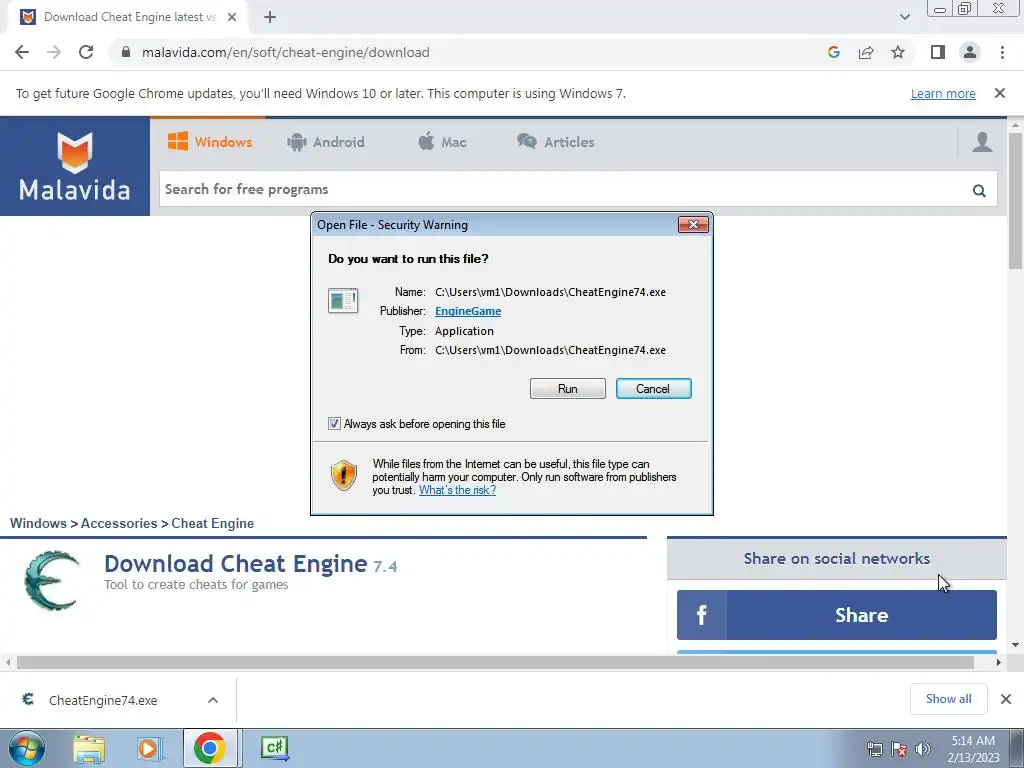
Task: Click the network tray icon
Action: pyautogui.click(x=874, y=749)
